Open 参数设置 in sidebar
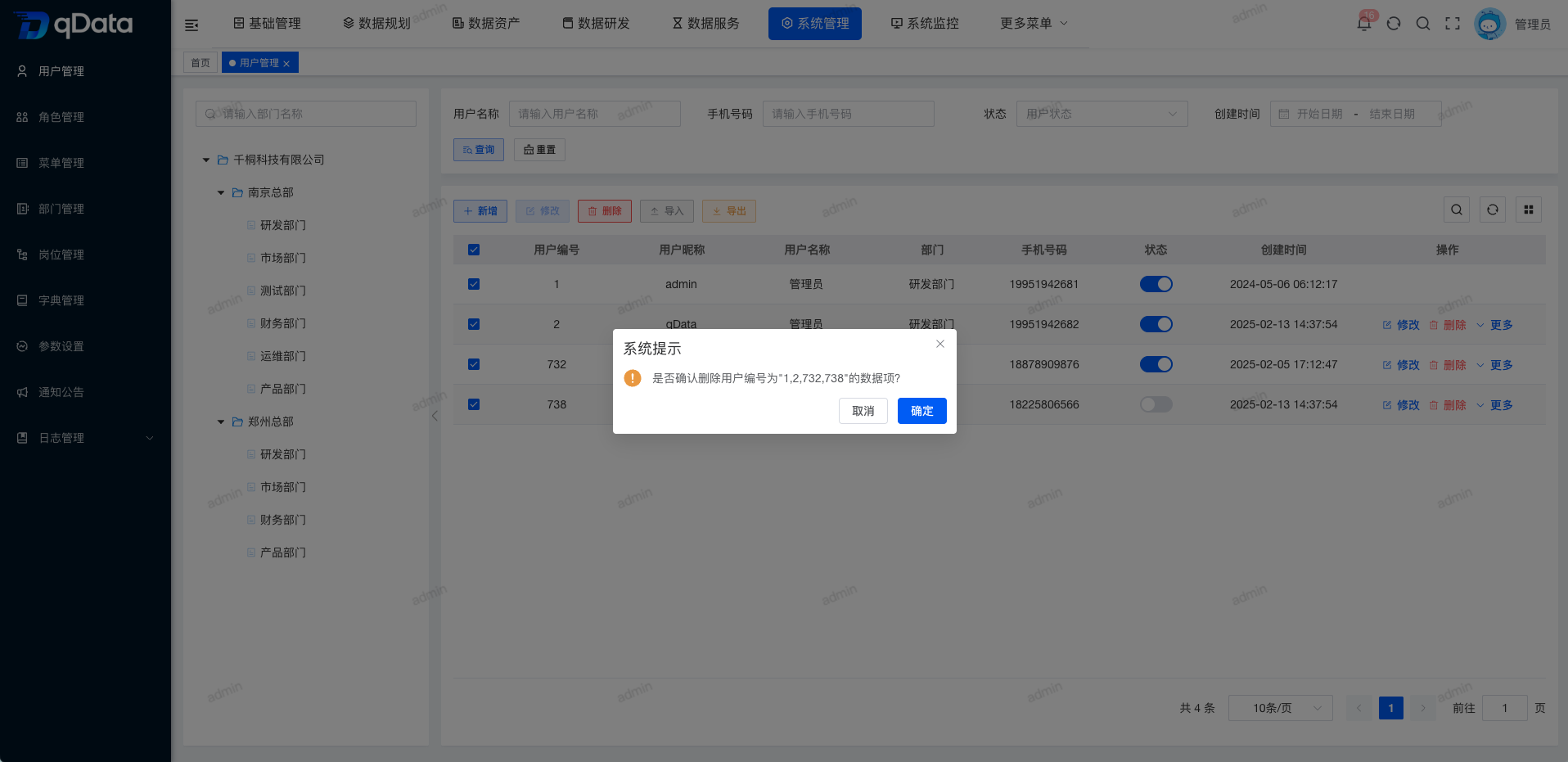Viewport: 1568px width, 762px height. coord(85,346)
